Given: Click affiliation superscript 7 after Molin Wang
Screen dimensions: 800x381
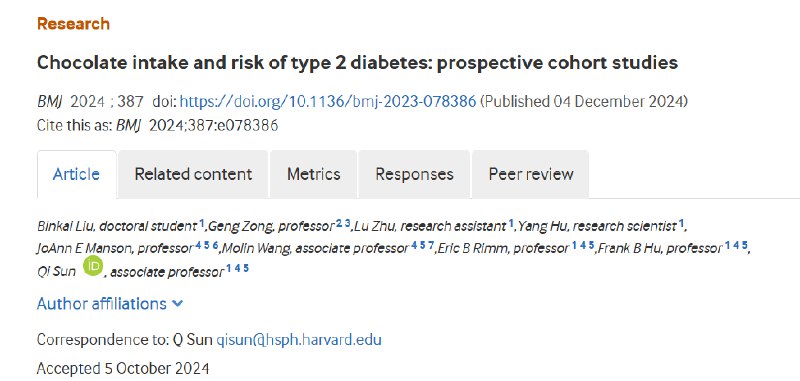Looking at the screenshot, I should pyautogui.click(x=431, y=245).
